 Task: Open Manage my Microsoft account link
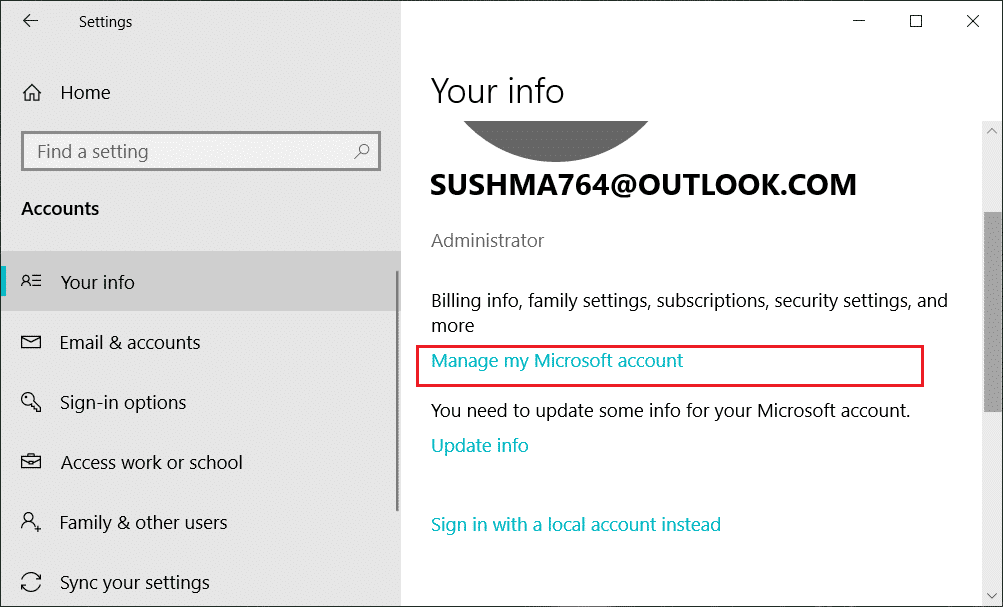(x=557, y=361)
